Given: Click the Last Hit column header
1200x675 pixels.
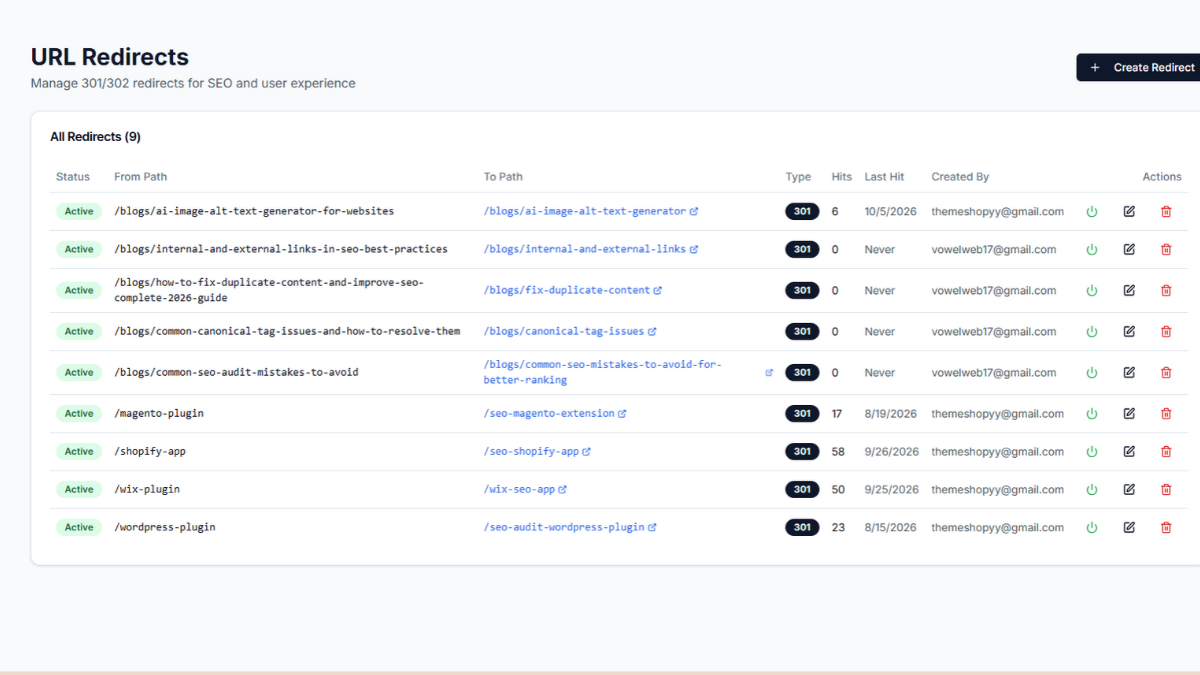Looking at the screenshot, I should coord(884,177).
